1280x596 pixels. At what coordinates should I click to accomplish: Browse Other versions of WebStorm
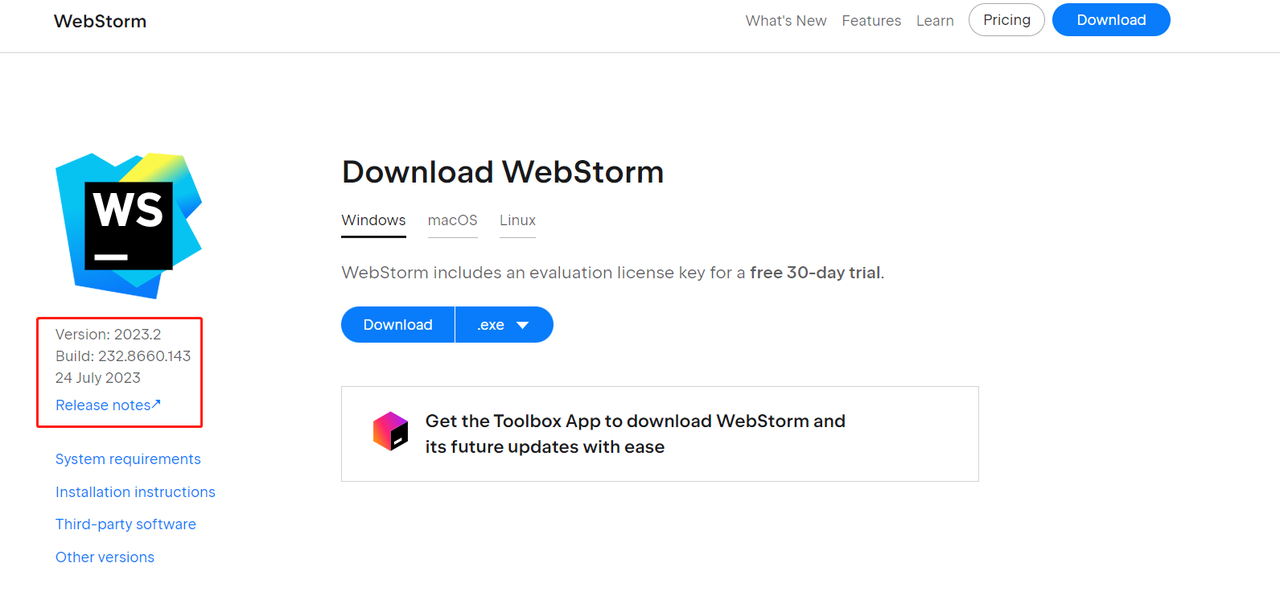click(x=105, y=557)
